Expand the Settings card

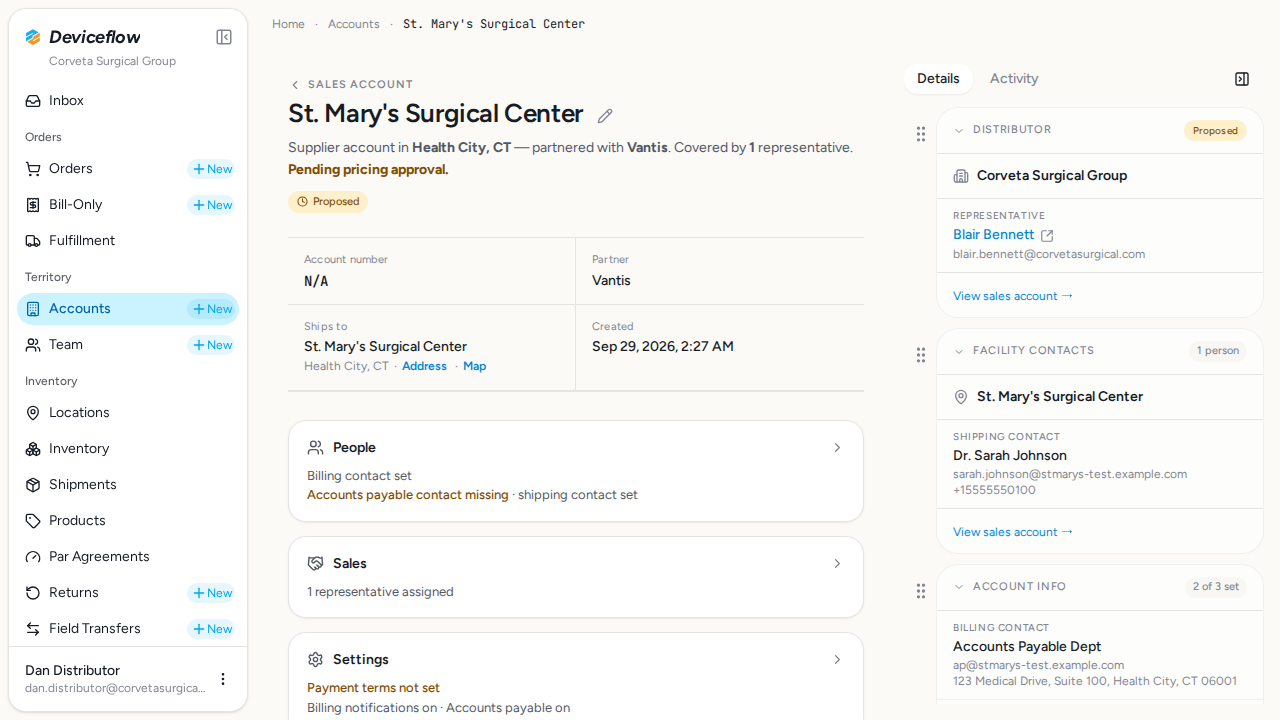pyautogui.click(x=576, y=676)
